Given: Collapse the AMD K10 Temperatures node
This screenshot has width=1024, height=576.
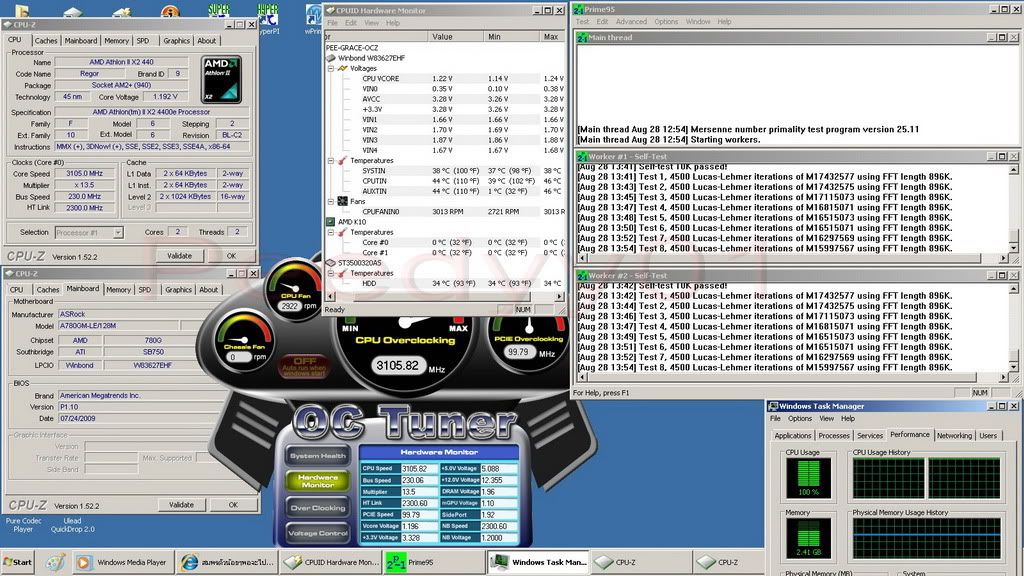Looking at the screenshot, I should click(330, 232).
